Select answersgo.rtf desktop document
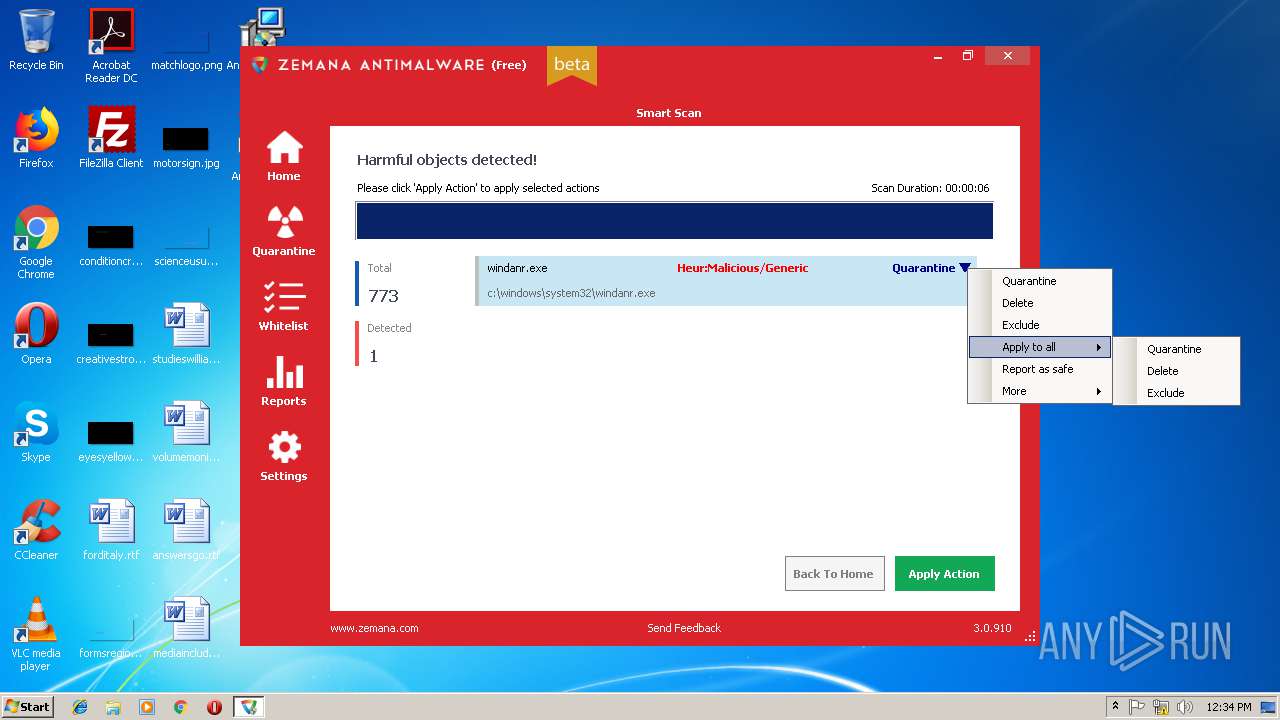Screen dimensions: 1280x720 click(x=186, y=530)
